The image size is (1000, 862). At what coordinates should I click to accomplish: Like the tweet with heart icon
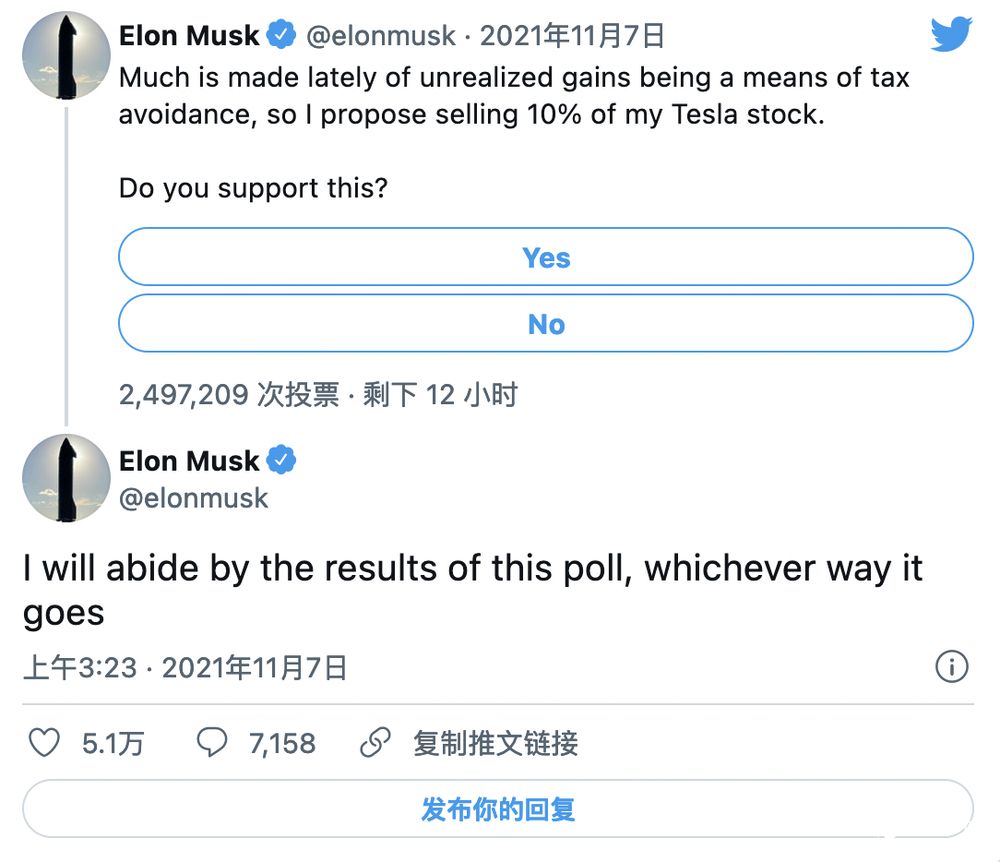click(x=45, y=743)
